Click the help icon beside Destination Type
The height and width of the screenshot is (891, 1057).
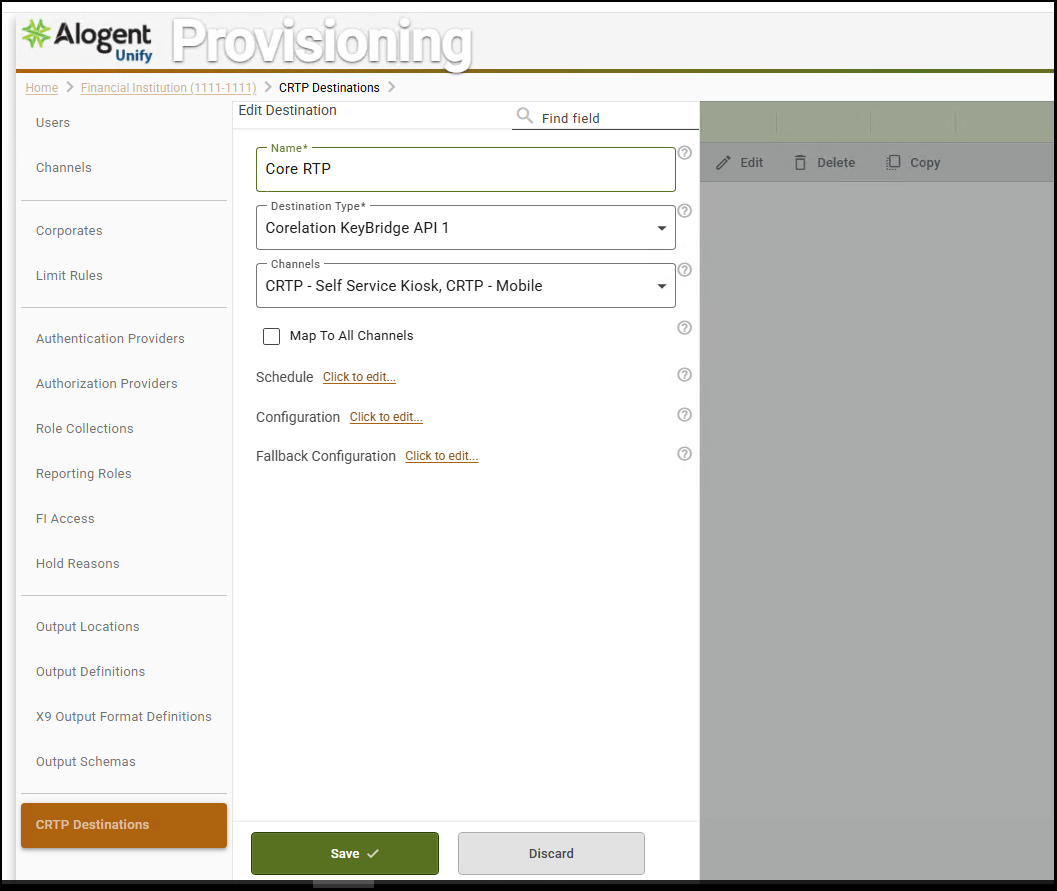pyautogui.click(x=684, y=211)
